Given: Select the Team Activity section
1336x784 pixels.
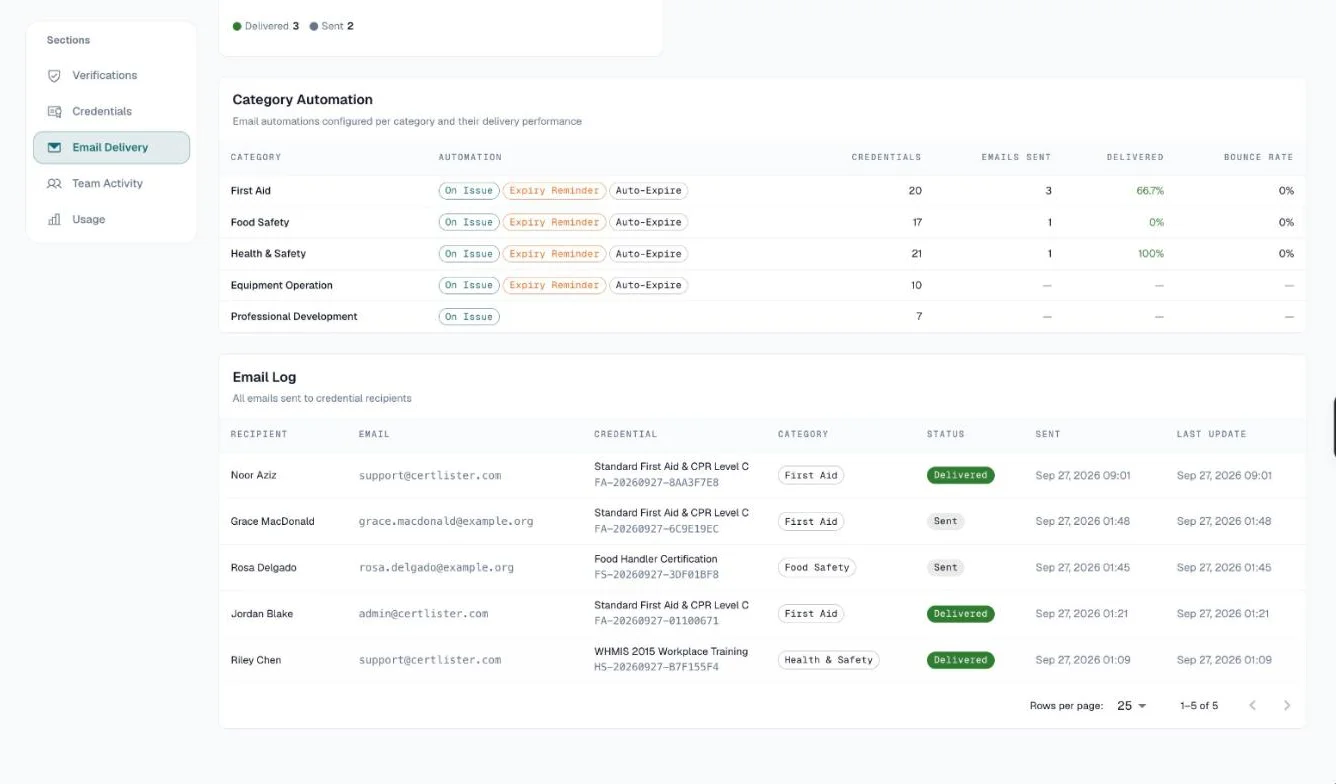Looking at the screenshot, I should (x=111, y=183).
